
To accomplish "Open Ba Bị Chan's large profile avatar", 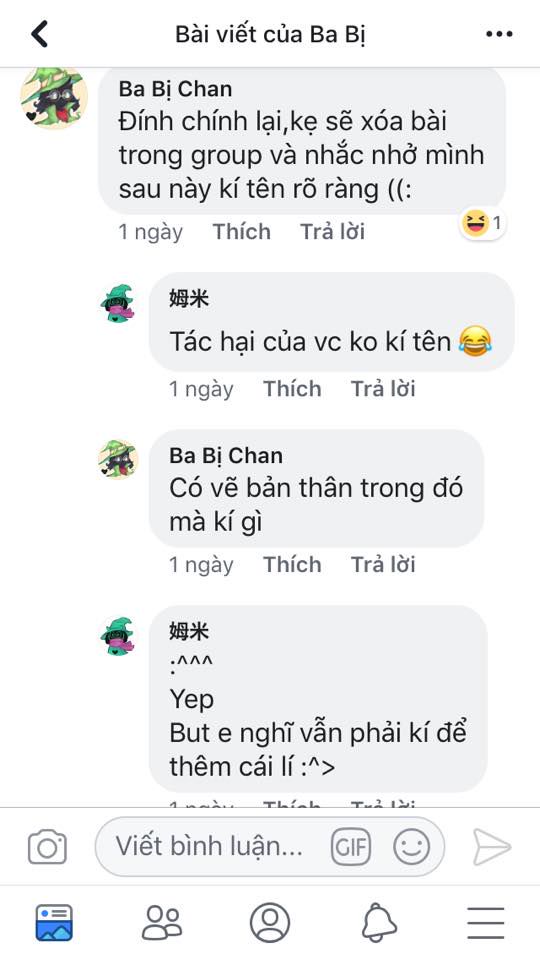I will click(54, 97).
